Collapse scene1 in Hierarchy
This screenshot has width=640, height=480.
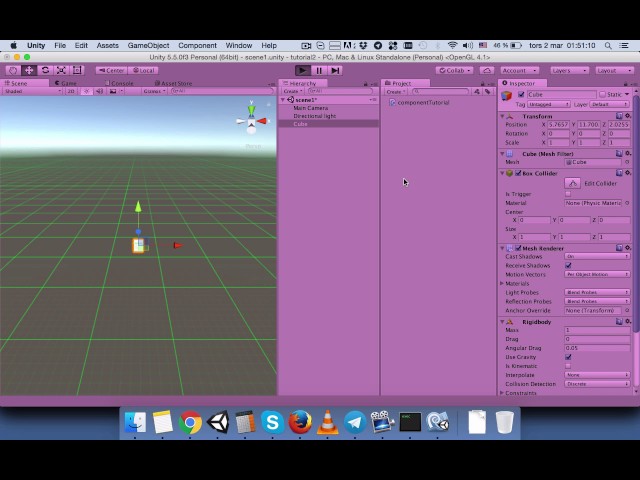coord(283,100)
